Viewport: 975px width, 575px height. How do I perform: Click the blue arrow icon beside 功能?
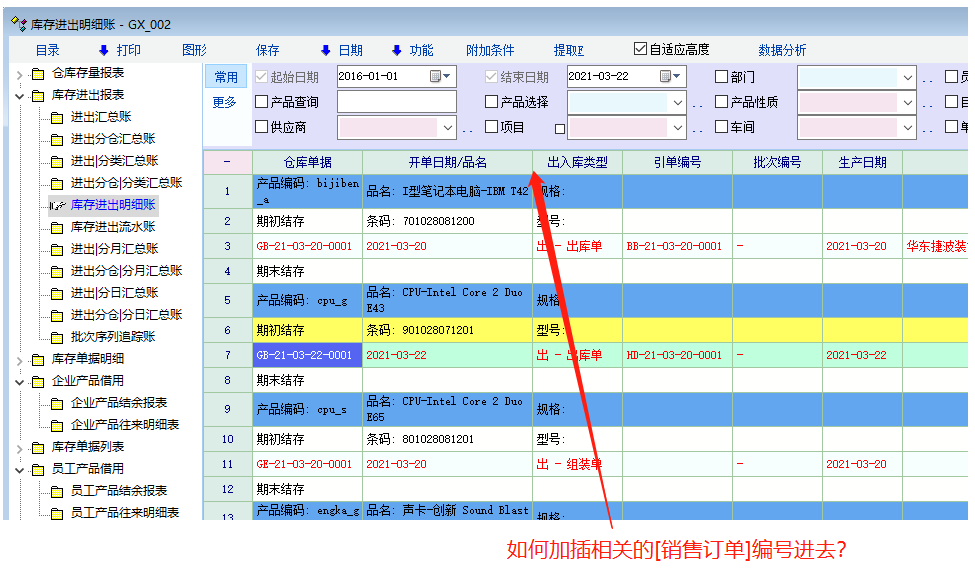[396, 50]
